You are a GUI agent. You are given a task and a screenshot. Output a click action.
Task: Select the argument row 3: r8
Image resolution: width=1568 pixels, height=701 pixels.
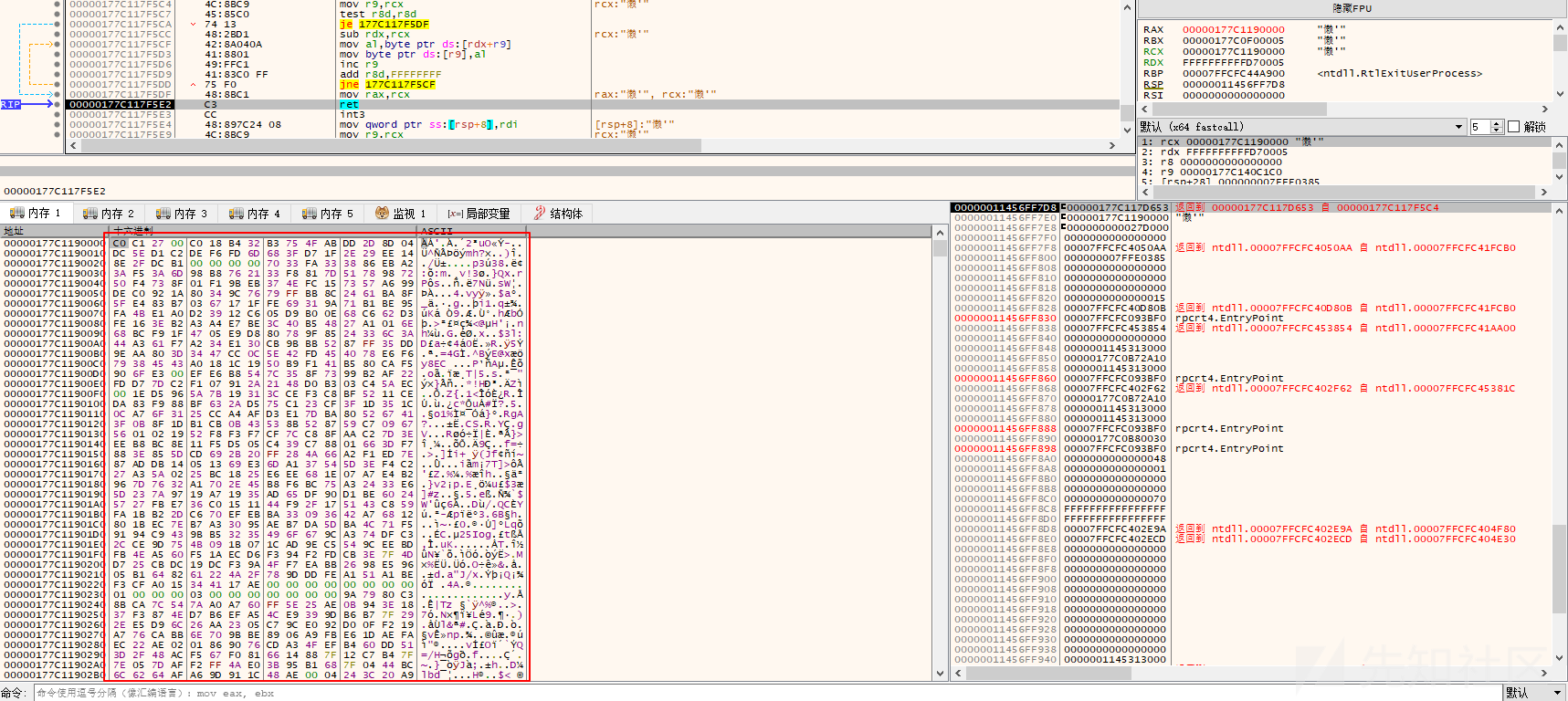(1342, 162)
